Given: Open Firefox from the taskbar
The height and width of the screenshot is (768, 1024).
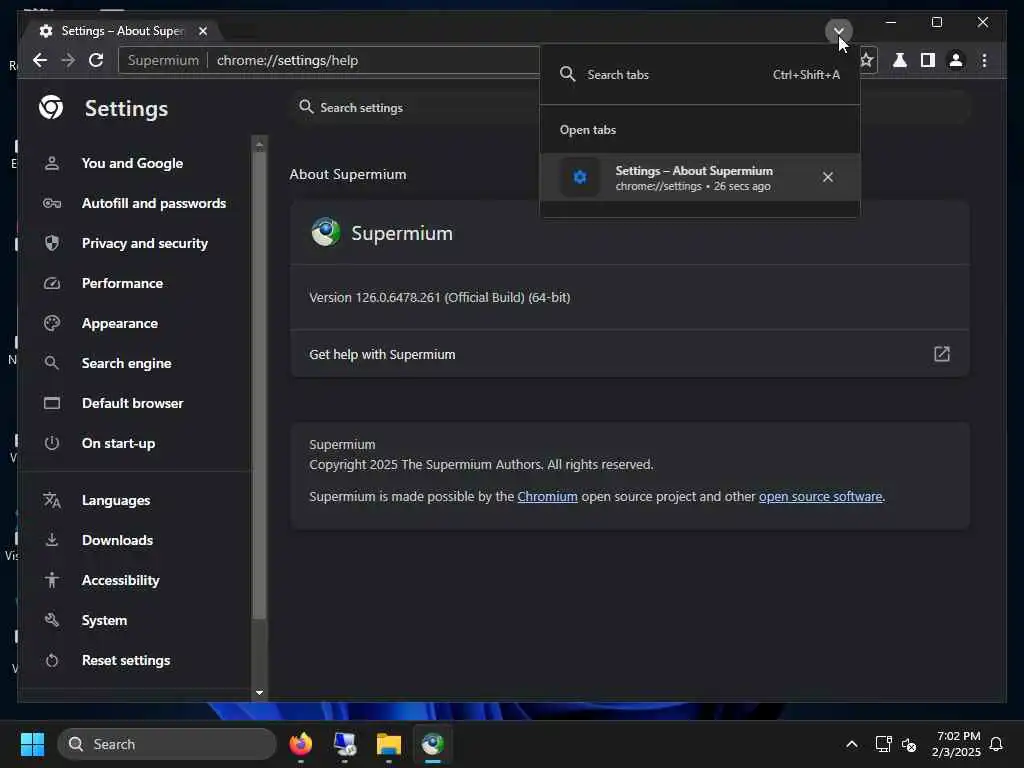Looking at the screenshot, I should click(300, 744).
